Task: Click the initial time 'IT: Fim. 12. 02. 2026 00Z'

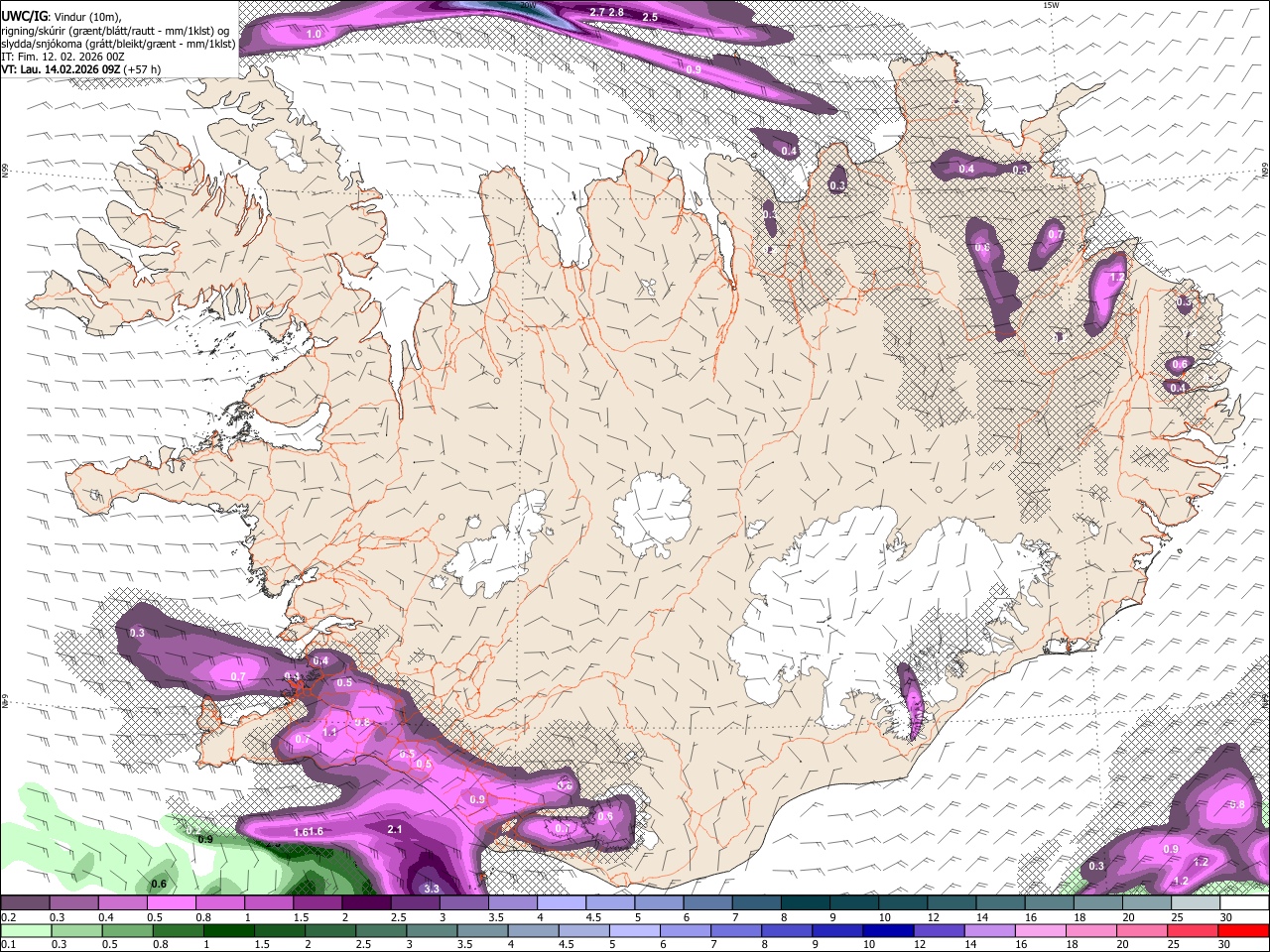Action: pyautogui.click(x=63, y=57)
